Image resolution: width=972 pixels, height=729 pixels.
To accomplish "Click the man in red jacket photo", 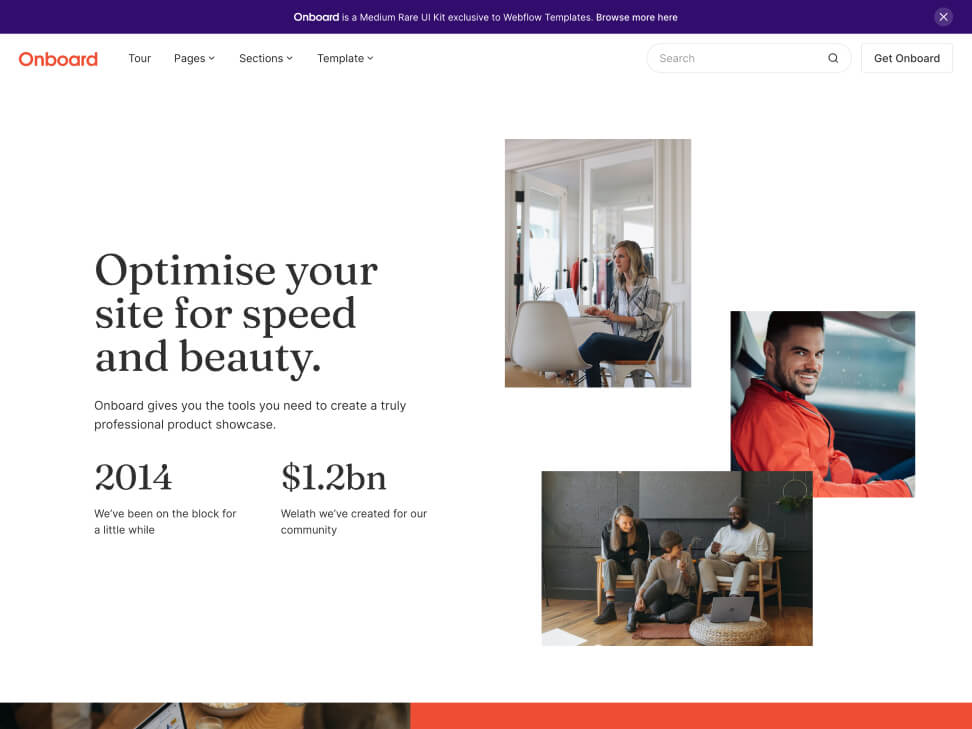I will (822, 404).
